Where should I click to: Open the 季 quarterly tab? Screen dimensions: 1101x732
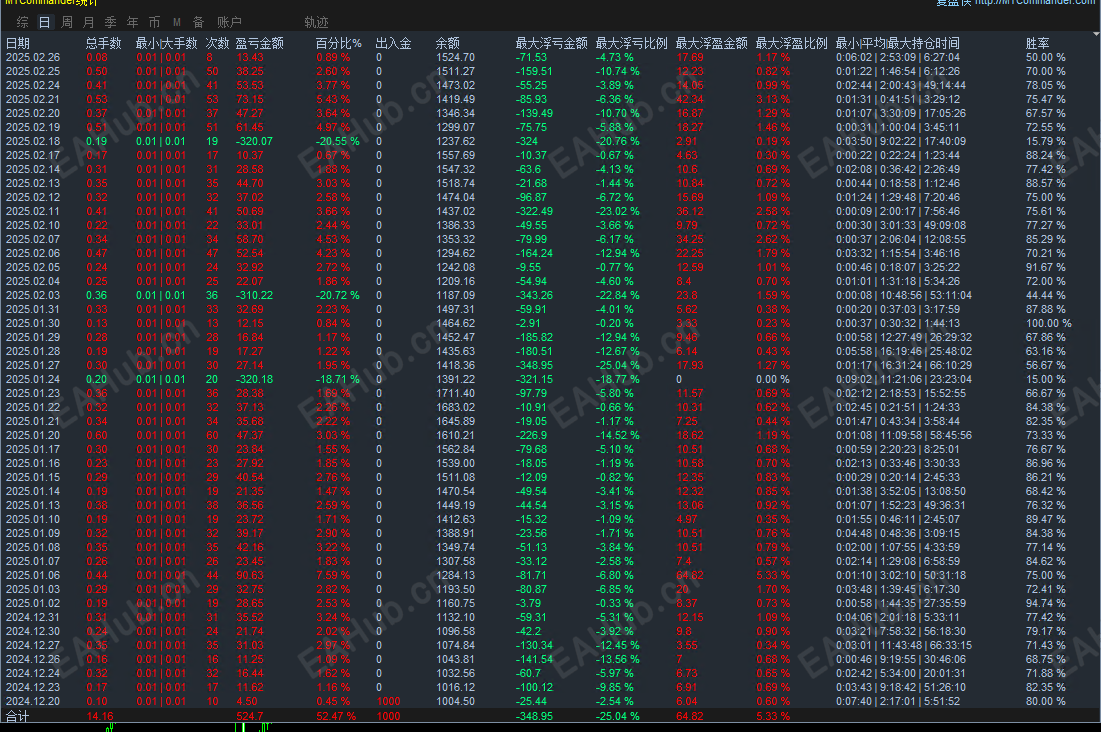(110, 22)
